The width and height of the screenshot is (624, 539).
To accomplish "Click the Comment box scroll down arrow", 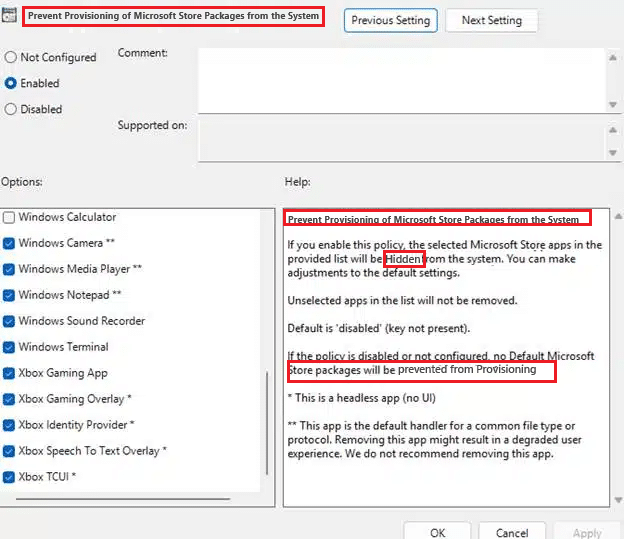I will click(613, 105).
